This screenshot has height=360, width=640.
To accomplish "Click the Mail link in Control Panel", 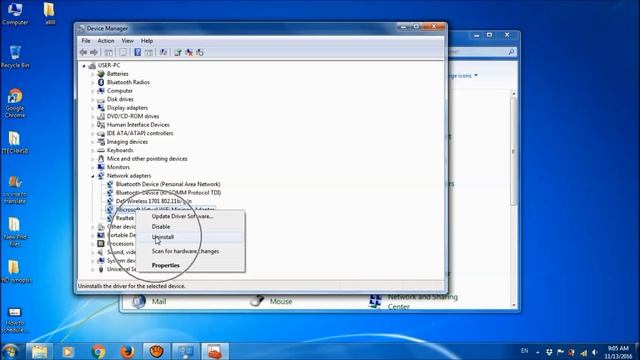I will [x=159, y=301].
